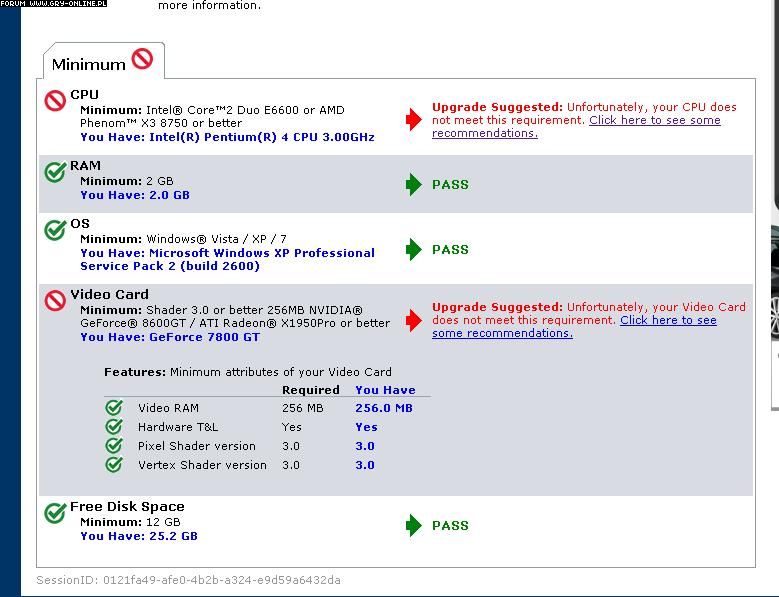779x597 pixels.
Task: Click the RAM pass checkmark icon
Action: [x=55, y=172]
